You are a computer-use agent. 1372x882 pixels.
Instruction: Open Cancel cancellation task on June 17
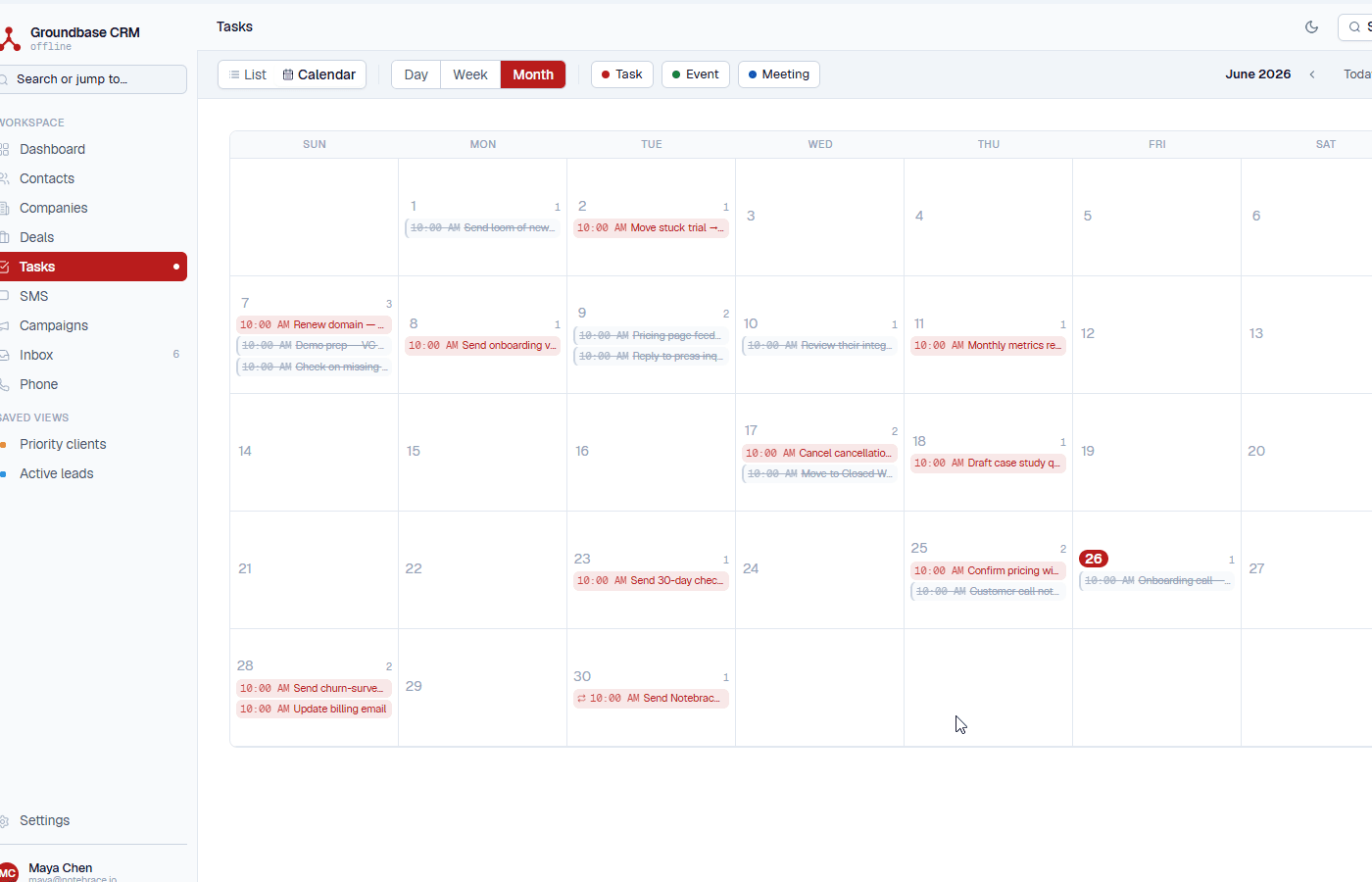pyautogui.click(x=819, y=453)
